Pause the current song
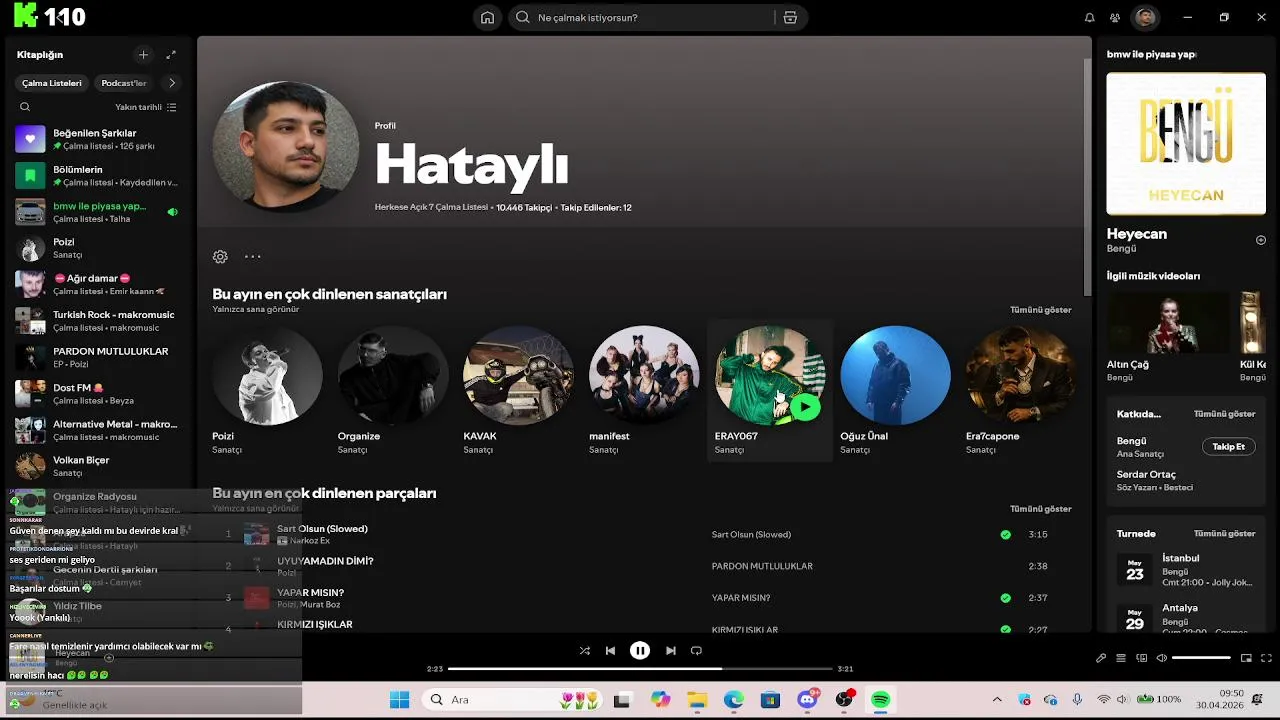This screenshot has height=720, width=1280. [640, 651]
